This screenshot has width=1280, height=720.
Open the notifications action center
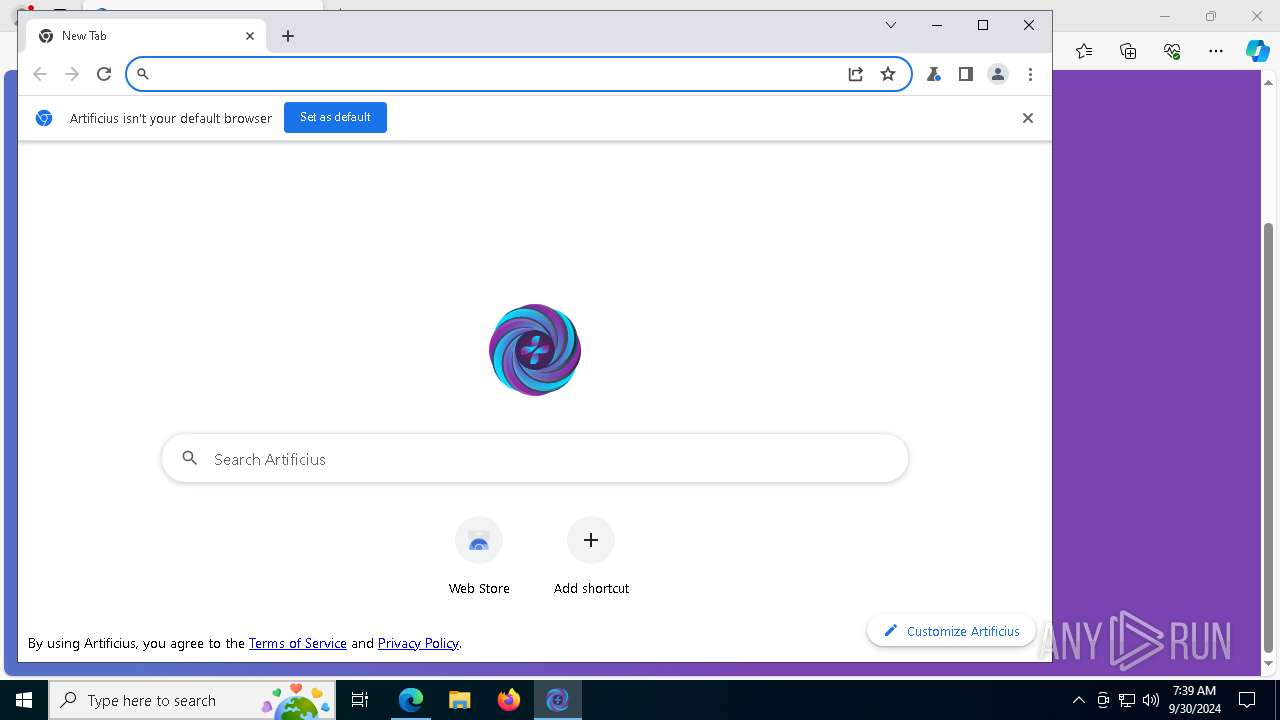coord(1247,700)
